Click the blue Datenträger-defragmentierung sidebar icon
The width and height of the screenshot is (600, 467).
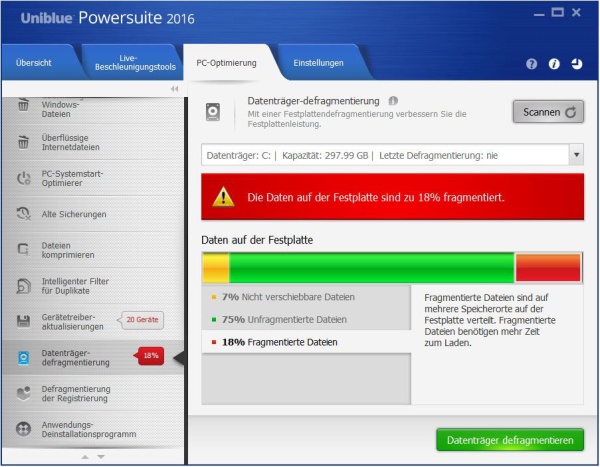23,358
